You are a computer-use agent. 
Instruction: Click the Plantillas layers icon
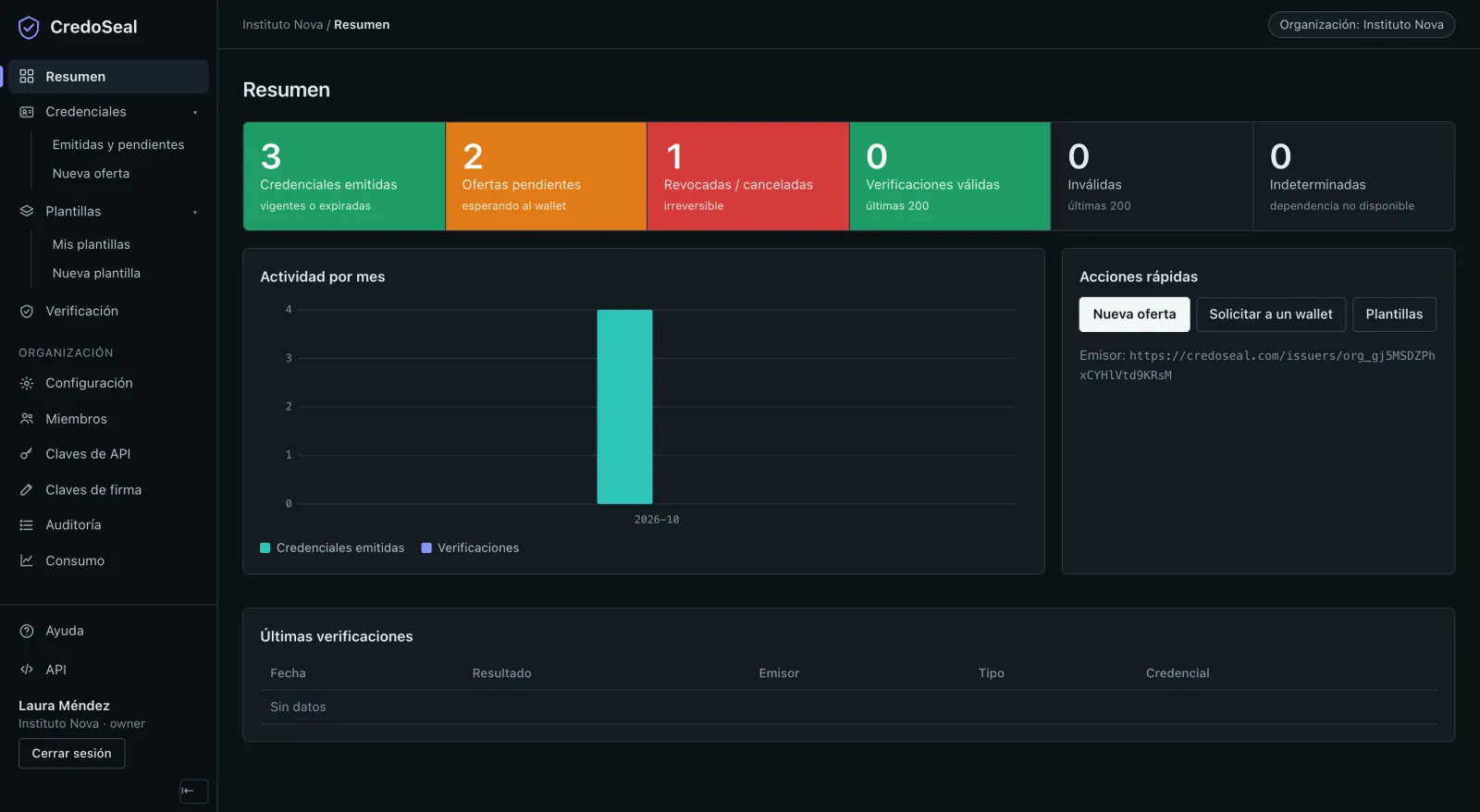(x=27, y=212)
